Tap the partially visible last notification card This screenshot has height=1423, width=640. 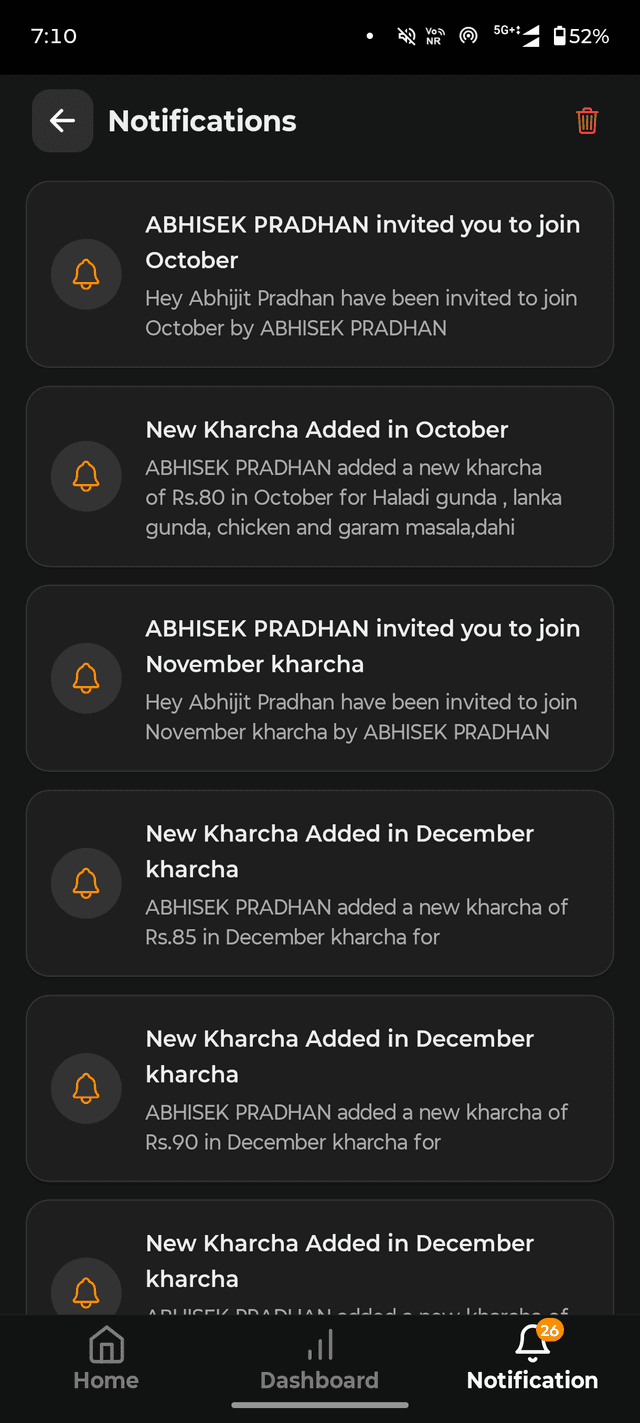pos(360,1260)
